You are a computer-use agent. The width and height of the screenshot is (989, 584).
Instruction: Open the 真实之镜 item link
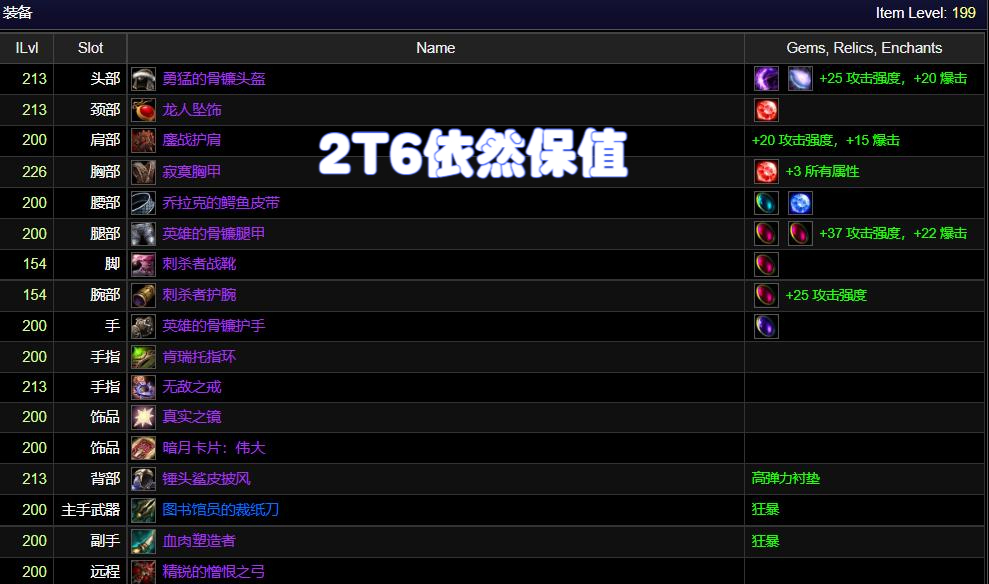coord(192,417)
